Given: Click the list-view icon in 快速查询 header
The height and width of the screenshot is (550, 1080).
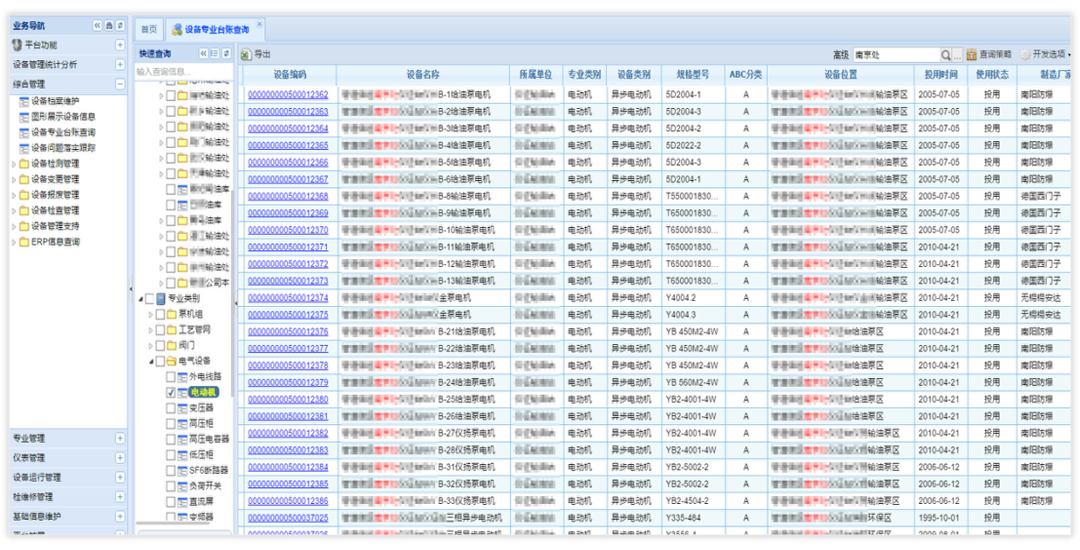Looking at the screenshot, I should pyautogui.click(x=214, y=54).
